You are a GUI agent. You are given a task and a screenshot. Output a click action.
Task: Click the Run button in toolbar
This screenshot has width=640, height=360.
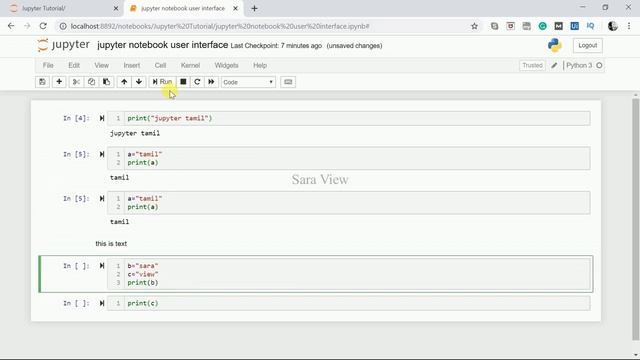click(162, 82)
